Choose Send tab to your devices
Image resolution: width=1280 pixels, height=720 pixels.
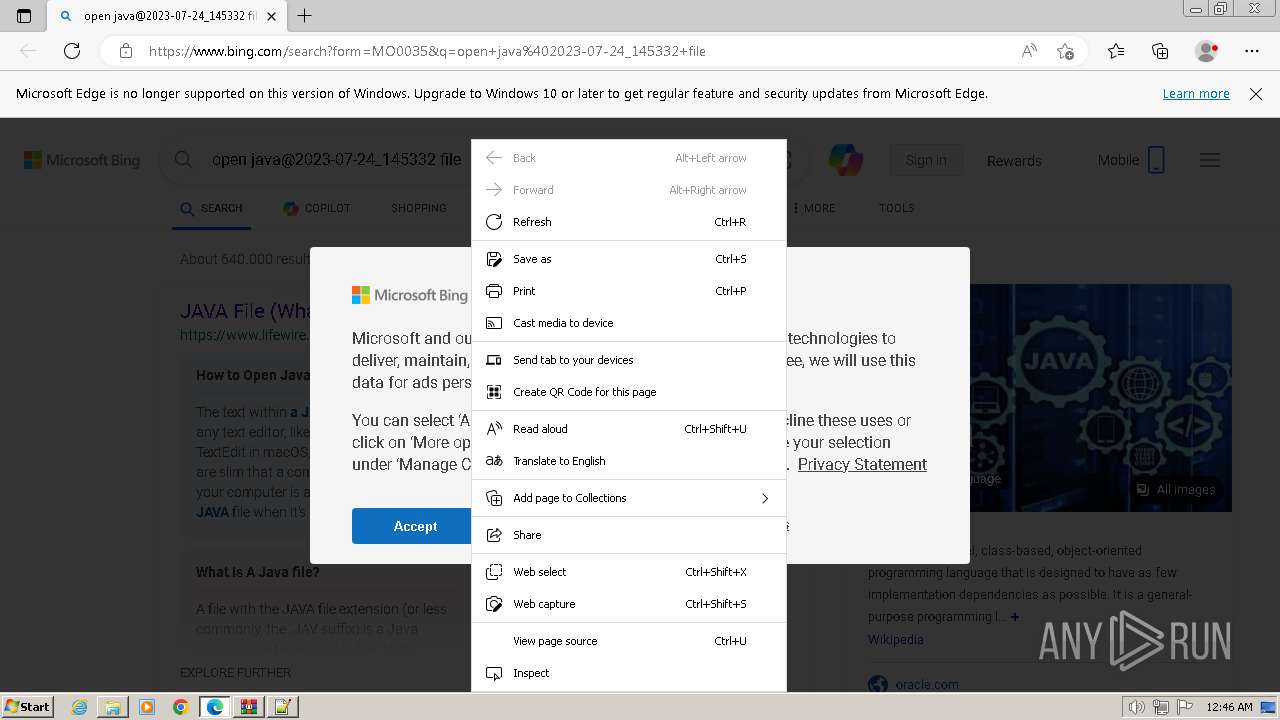tap(628, 360)
